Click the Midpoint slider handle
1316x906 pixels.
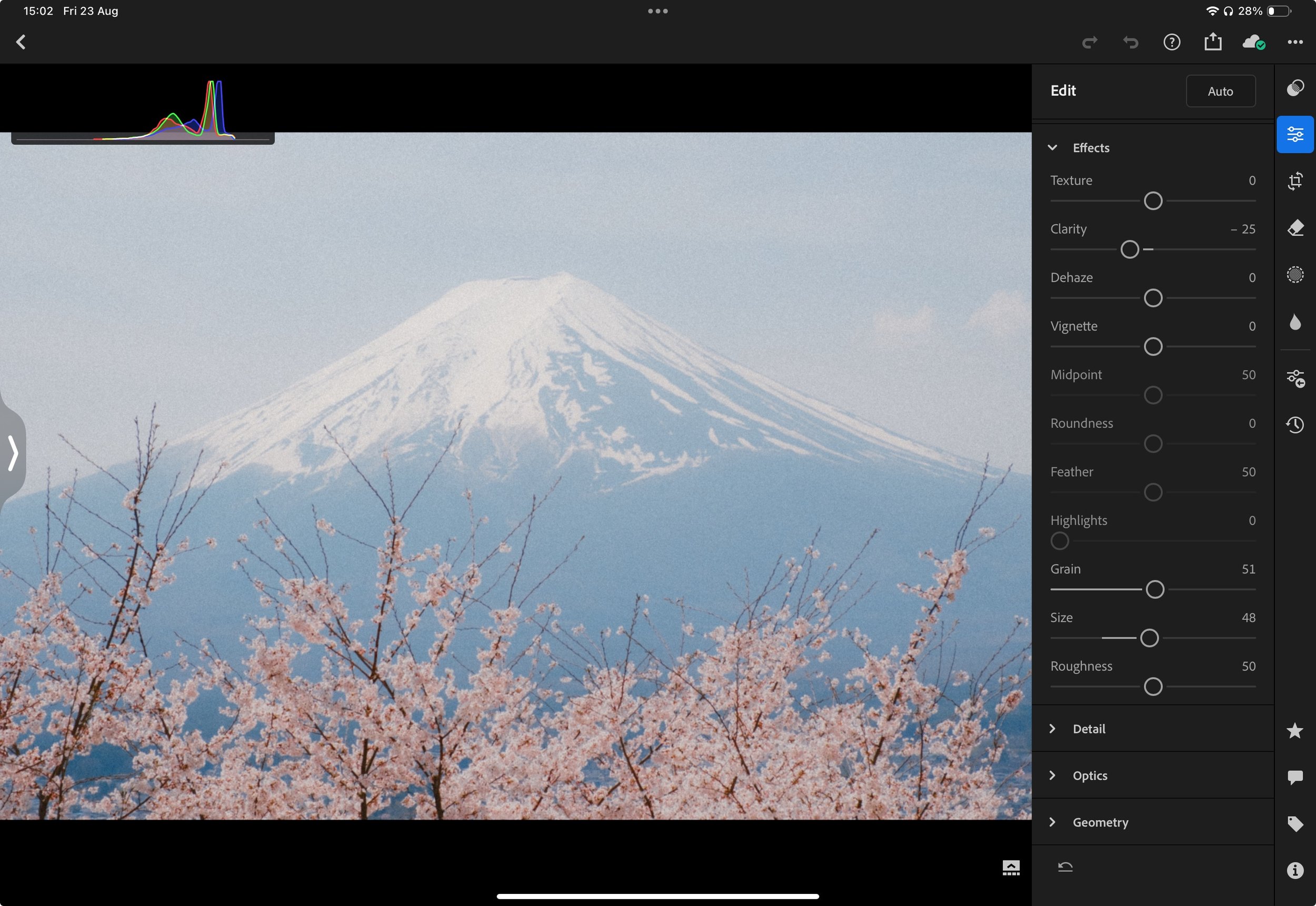click(1153, 395)
